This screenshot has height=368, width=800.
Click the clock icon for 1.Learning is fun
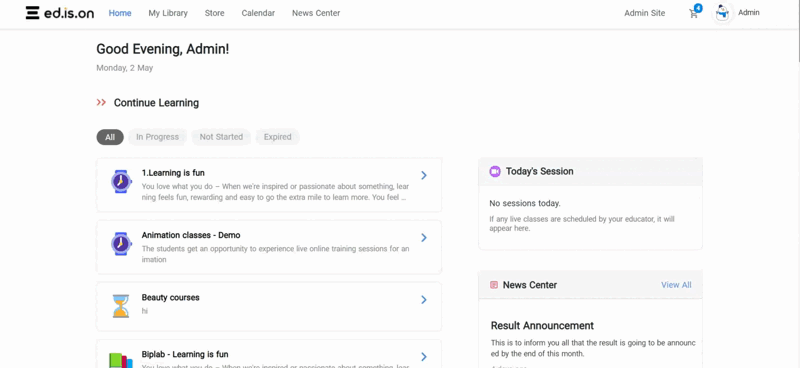click(121, 181)
